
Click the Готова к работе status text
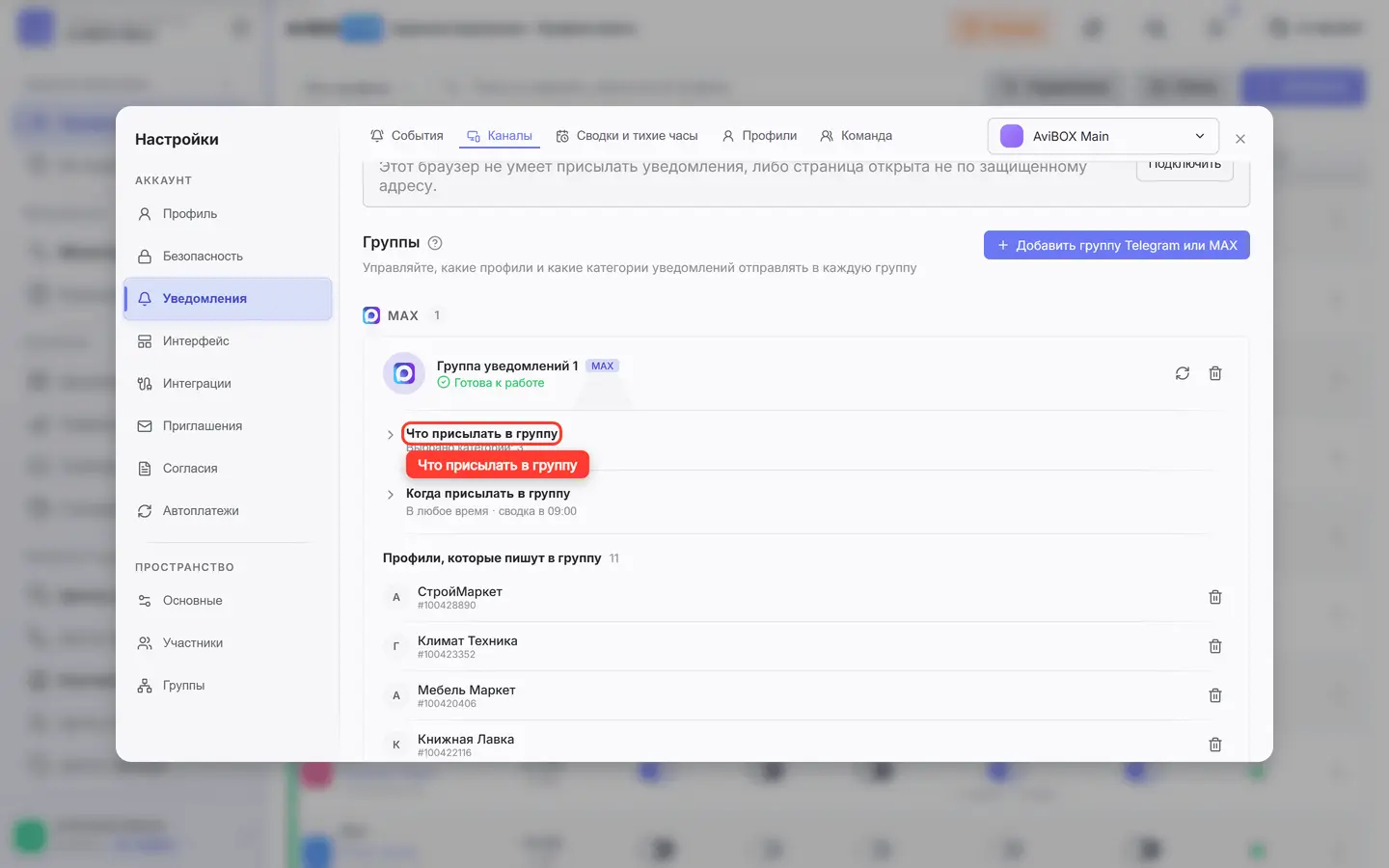pos(499,383)
